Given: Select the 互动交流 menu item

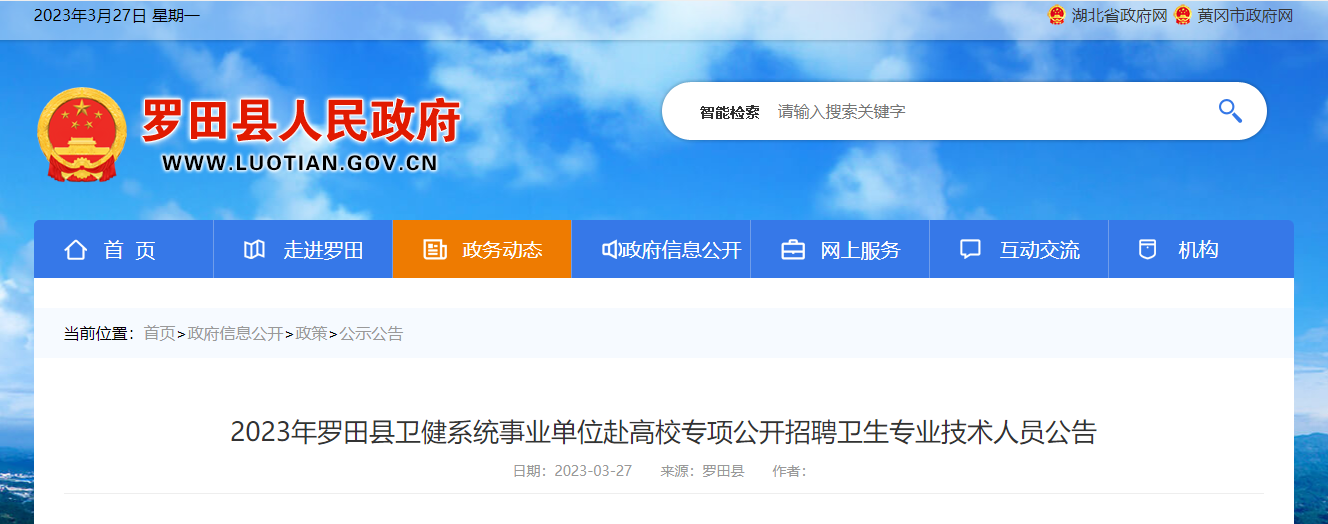Looking at the screenshot, I should tap(1019, 249).
